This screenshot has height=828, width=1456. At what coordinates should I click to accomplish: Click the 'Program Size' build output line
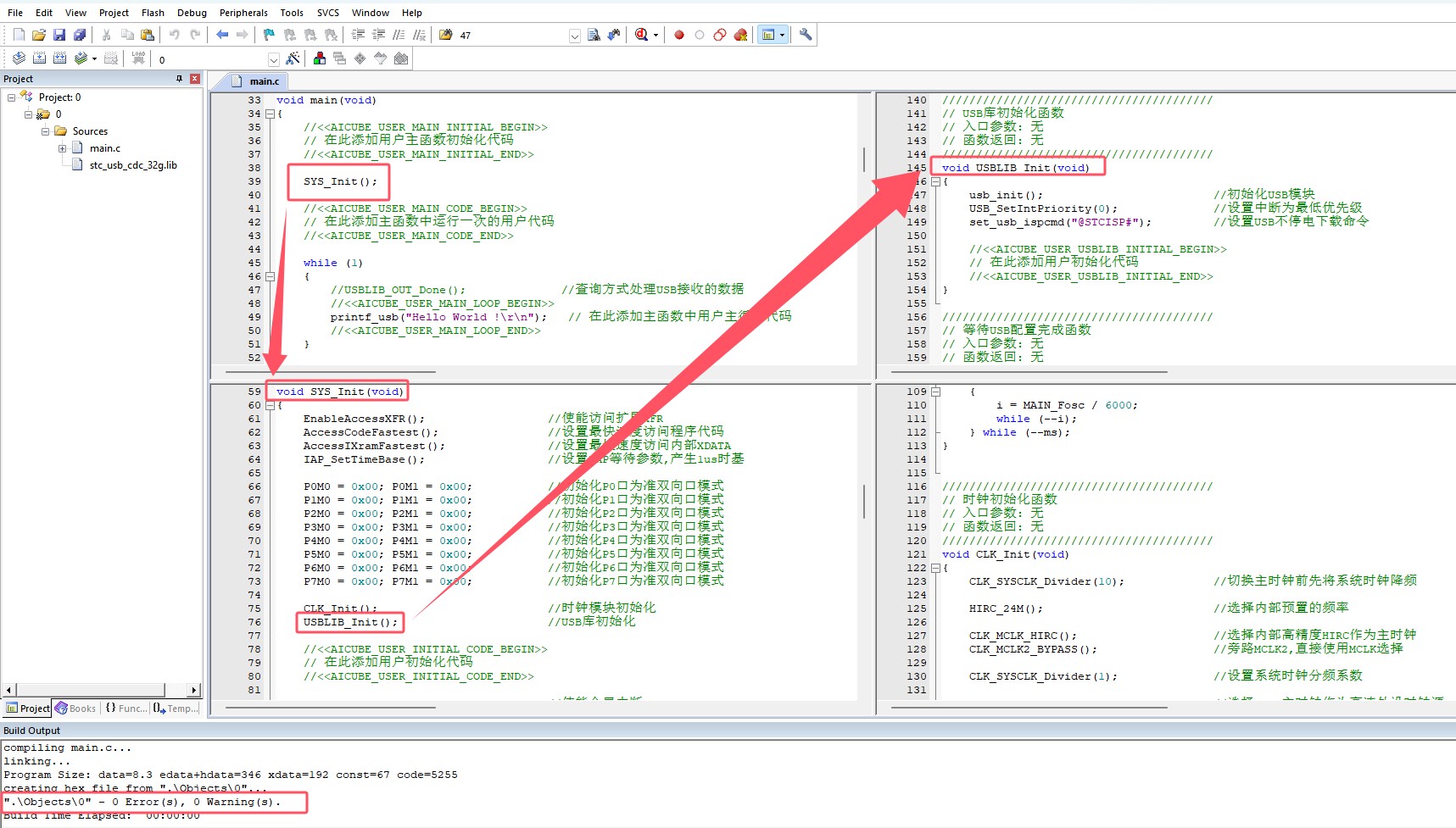[x=231, y=775]
